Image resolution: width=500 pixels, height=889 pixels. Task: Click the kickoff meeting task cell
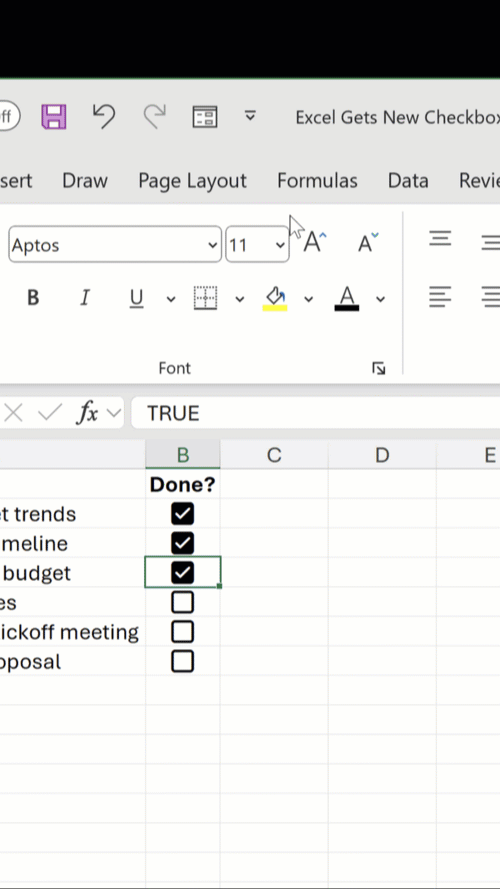click(x=73, y=632)
